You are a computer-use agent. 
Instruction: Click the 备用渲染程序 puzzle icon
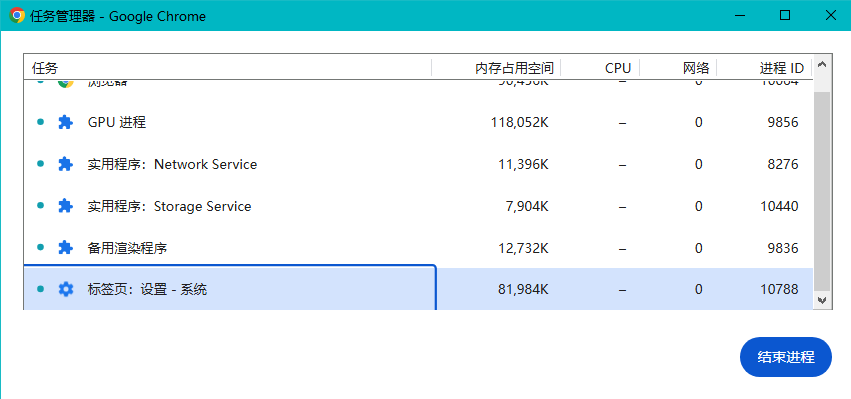pyautogui.click(x=65, y=248)
